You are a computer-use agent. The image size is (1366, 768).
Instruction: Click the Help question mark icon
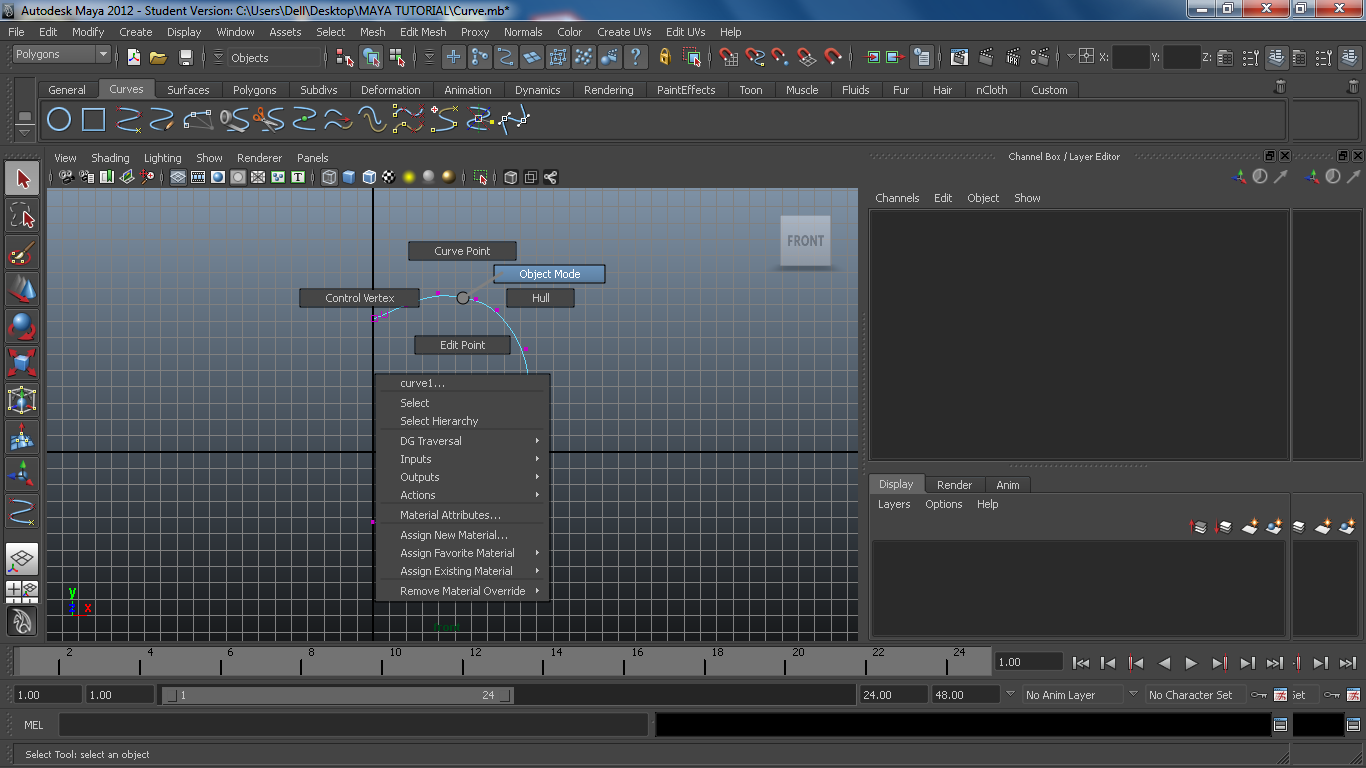tap(635, 57)
